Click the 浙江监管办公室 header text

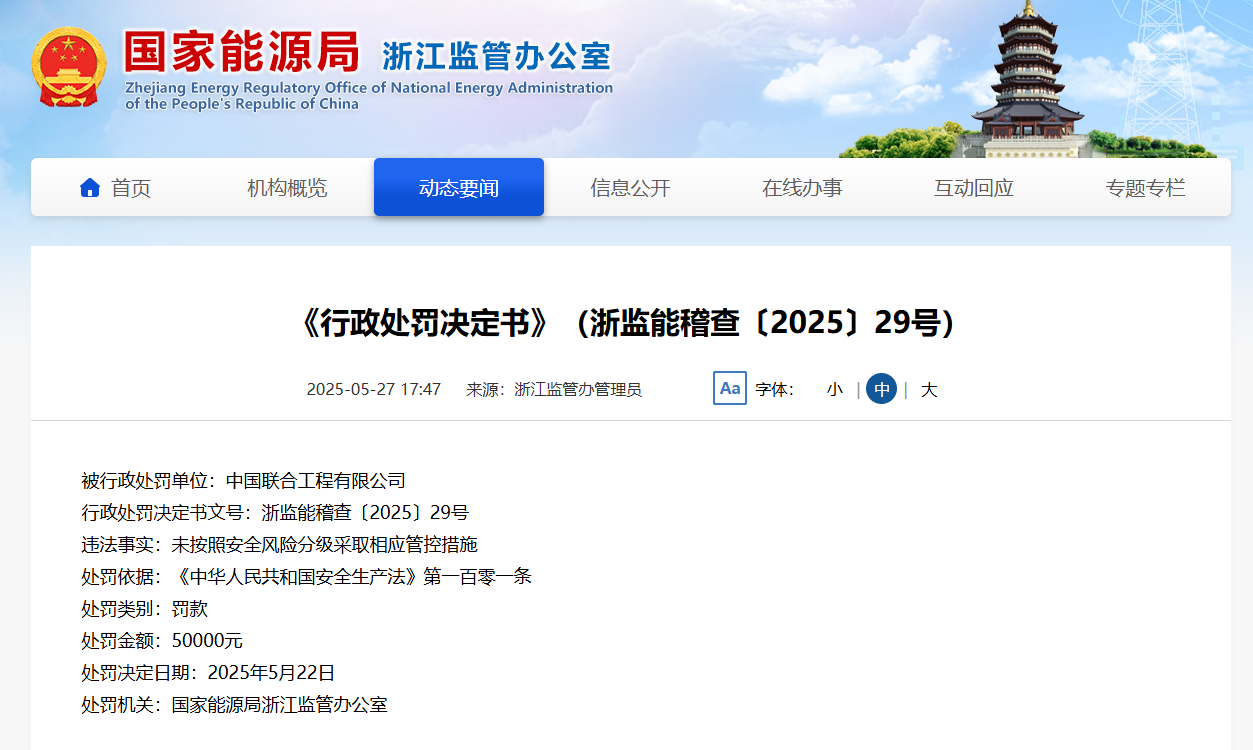(x=496, y=55)
